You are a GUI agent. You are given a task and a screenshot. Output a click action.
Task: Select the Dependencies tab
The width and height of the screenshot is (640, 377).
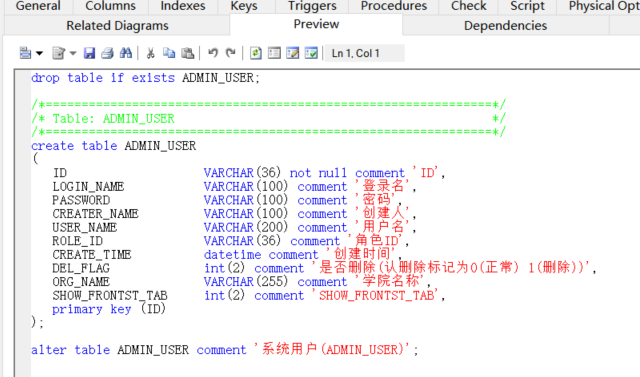[505, 25]
